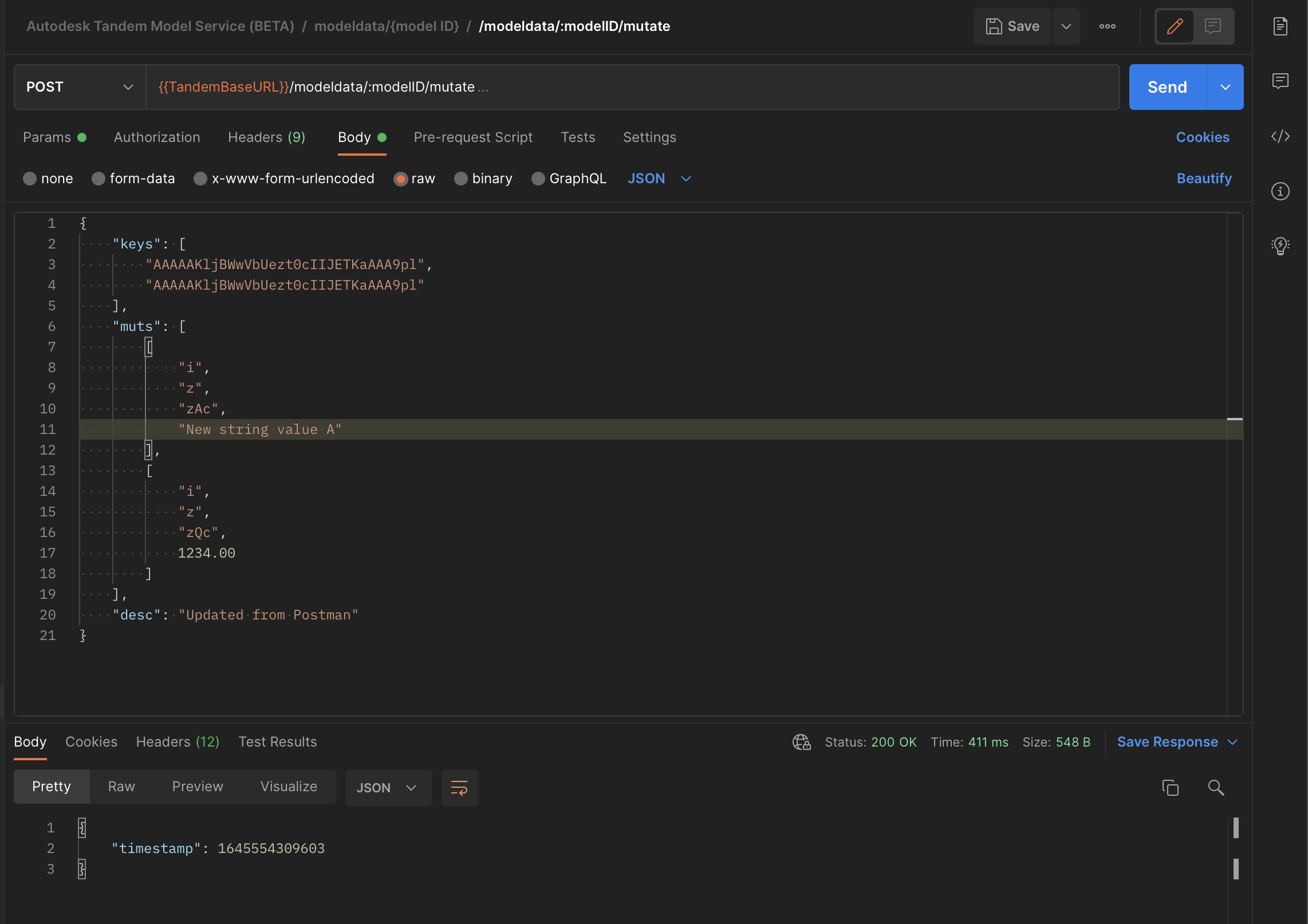Click Autodesk Tandem Model Service breadcrumb
The width and height of the screenshot is (1308, 924).
point(160,26)
